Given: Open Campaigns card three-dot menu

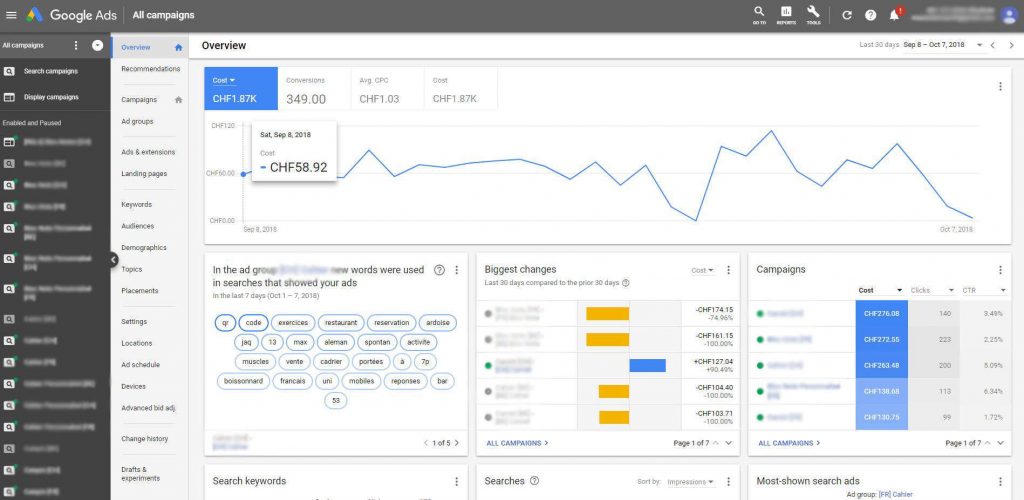Looking at the screenshot, I should coord(1000,270).
